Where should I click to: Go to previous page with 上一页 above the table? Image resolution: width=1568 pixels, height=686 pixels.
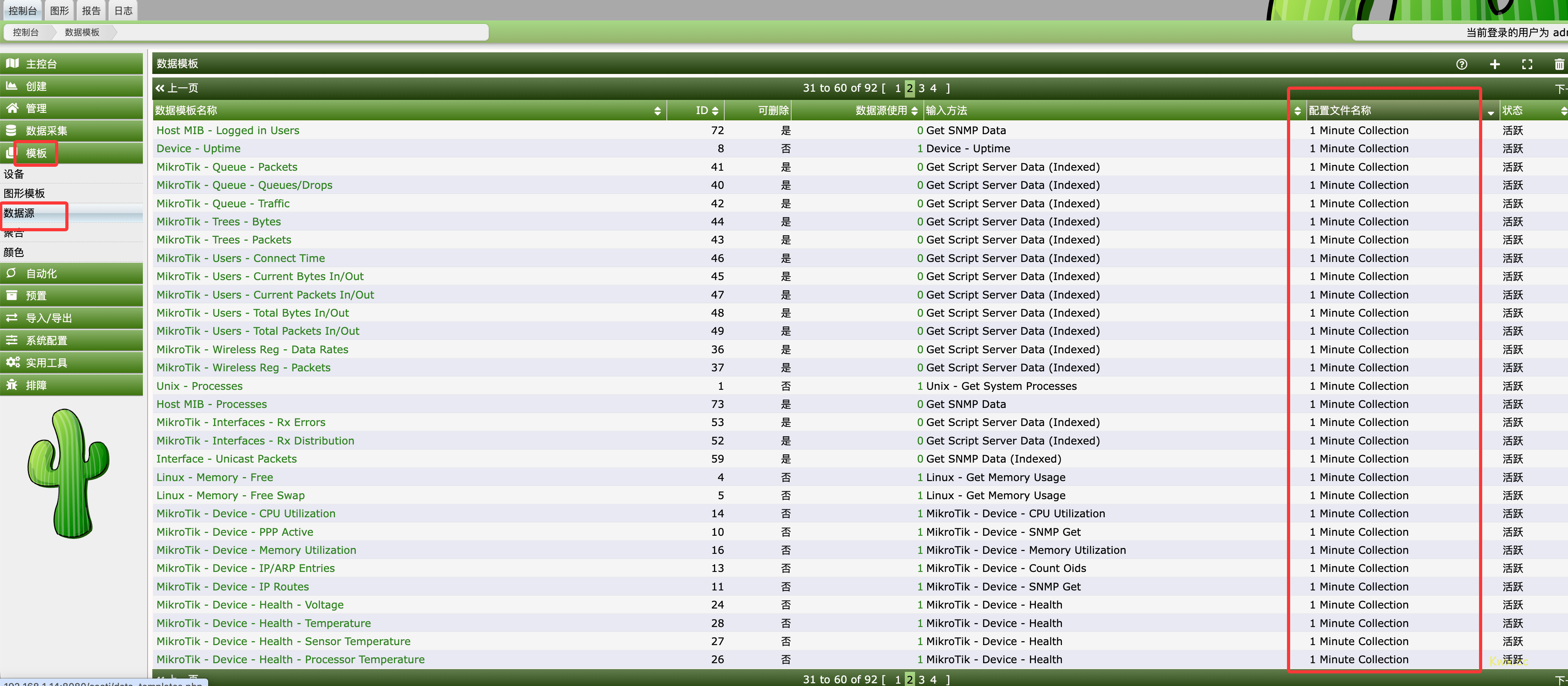(177, 88)
